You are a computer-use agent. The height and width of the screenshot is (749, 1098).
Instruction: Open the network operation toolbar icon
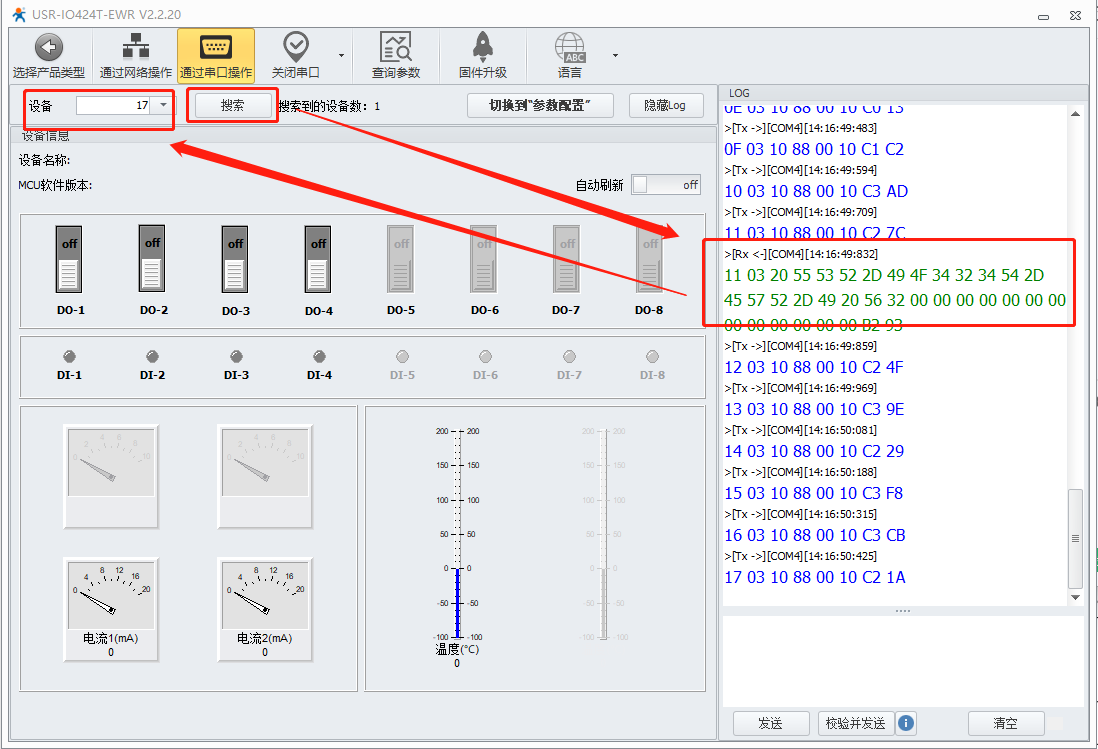(136, 46)
